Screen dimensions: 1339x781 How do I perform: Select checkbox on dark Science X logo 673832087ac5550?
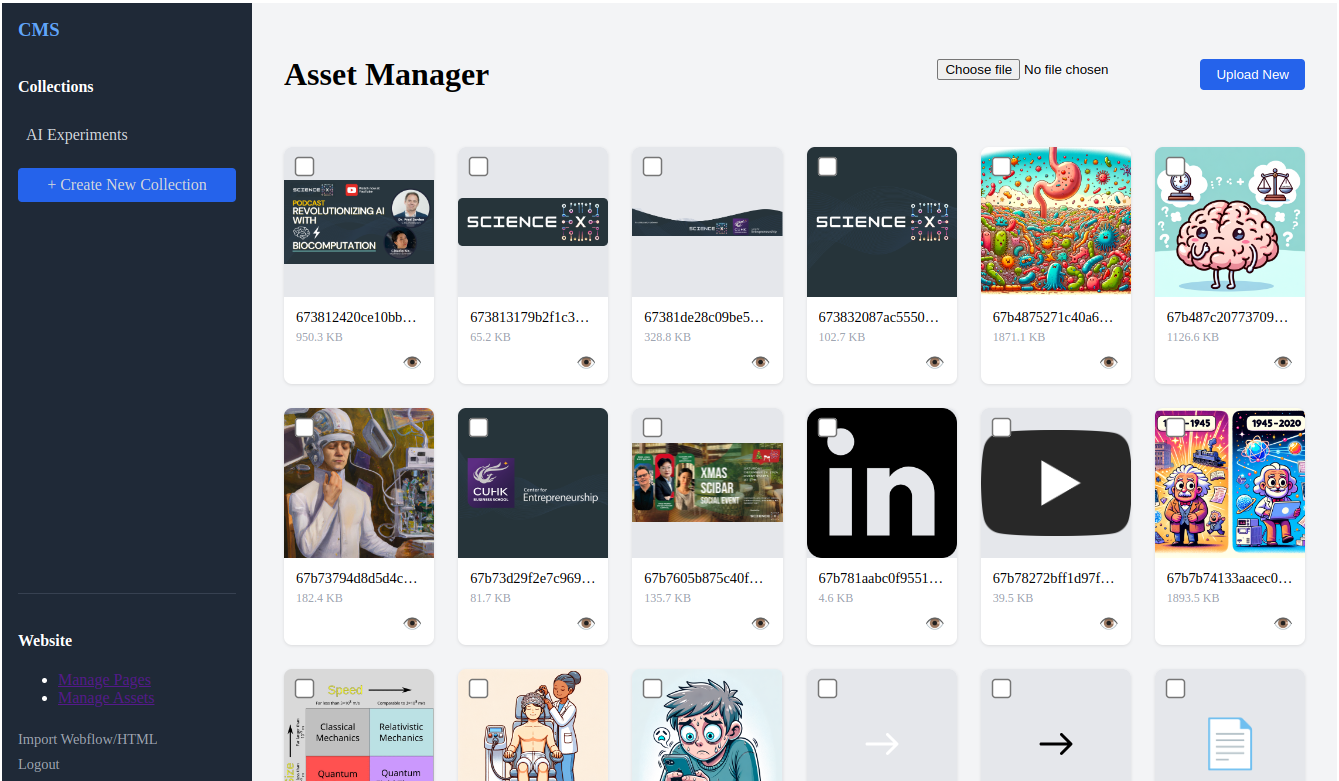[x=827, y=166]
